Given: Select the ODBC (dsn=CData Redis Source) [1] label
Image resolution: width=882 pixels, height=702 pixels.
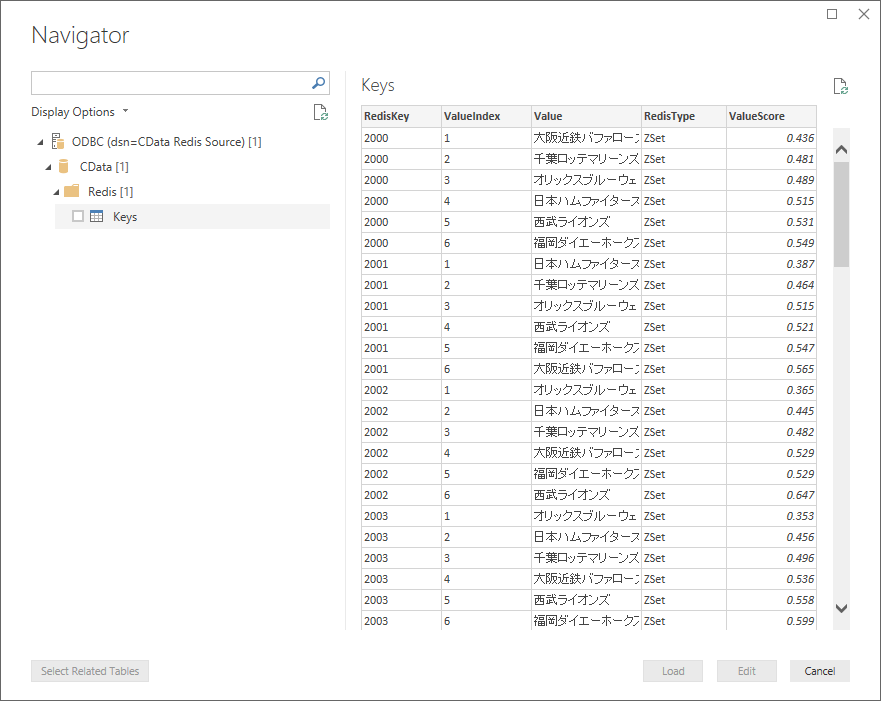Looking at the screenshot, I should coord(166,142).
